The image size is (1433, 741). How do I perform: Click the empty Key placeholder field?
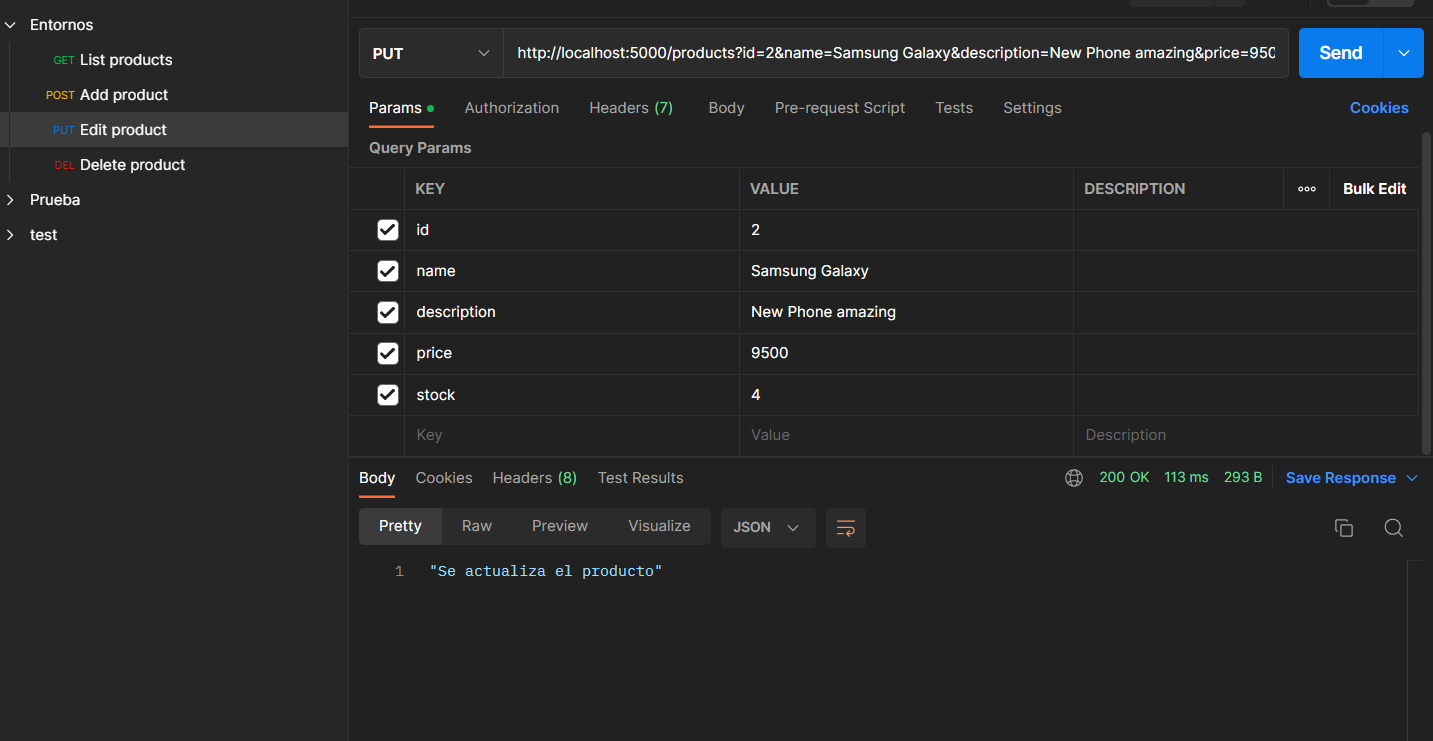coord(572,436)
